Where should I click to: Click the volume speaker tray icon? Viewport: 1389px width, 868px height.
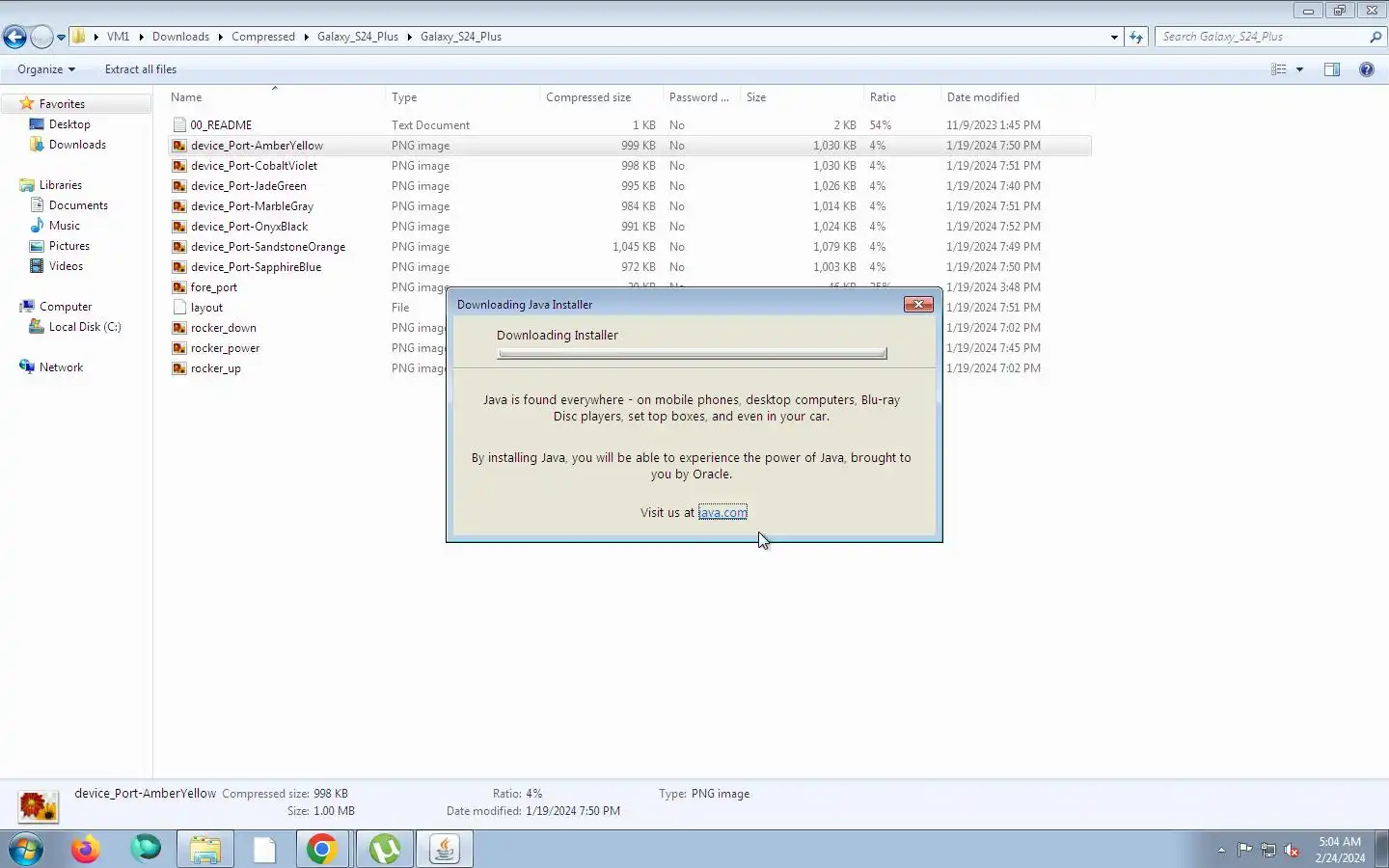(1293, 850)
